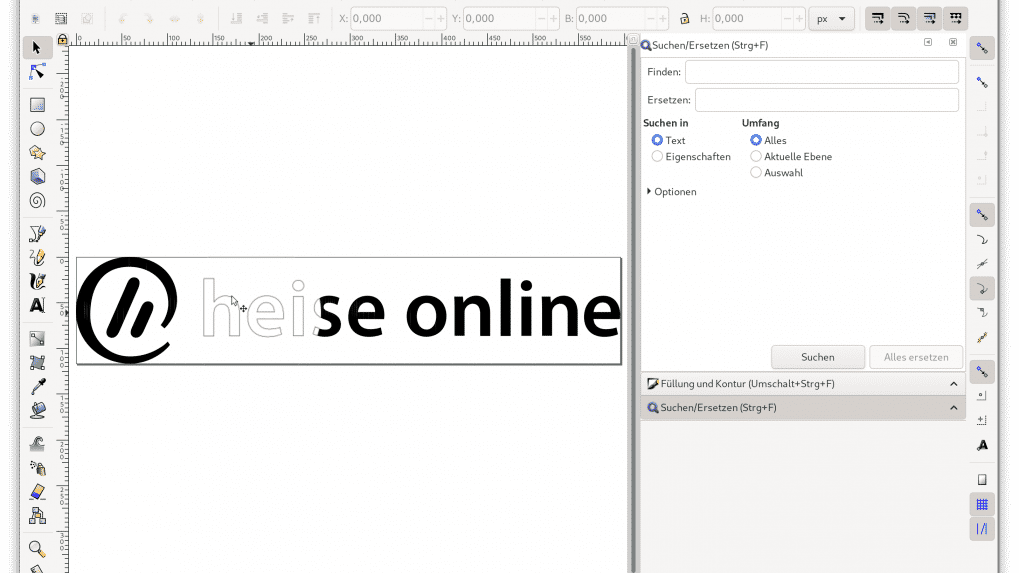Click Select all in all layers icon
This screenshot has width=1019, height=573.
[x=61, y=19]
